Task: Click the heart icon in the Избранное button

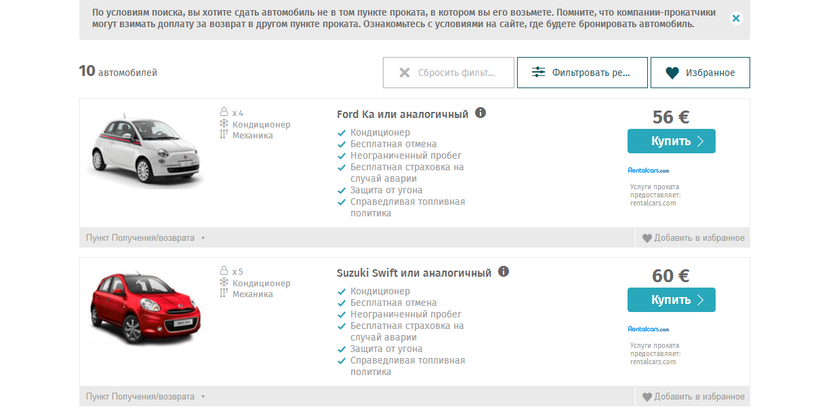Action: pyautogui.click(x=672, y=73)
